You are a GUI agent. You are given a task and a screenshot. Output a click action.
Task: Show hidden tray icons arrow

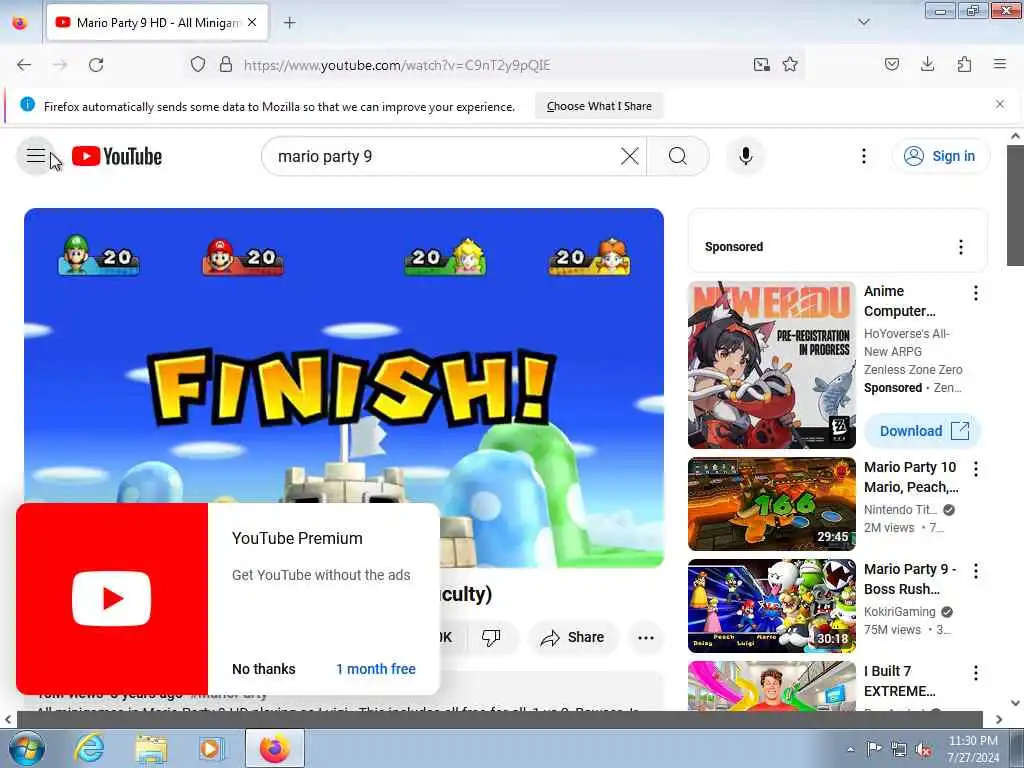[x=850, y=750]
